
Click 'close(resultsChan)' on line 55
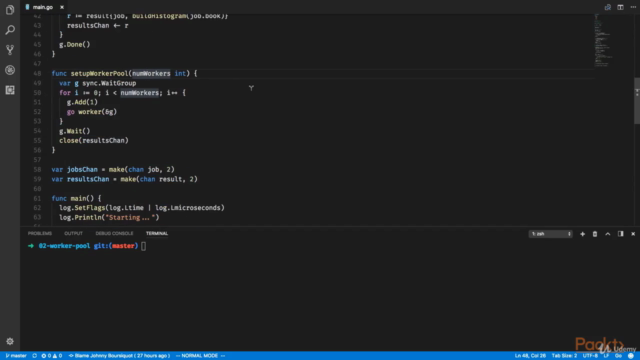coord(94,140)
